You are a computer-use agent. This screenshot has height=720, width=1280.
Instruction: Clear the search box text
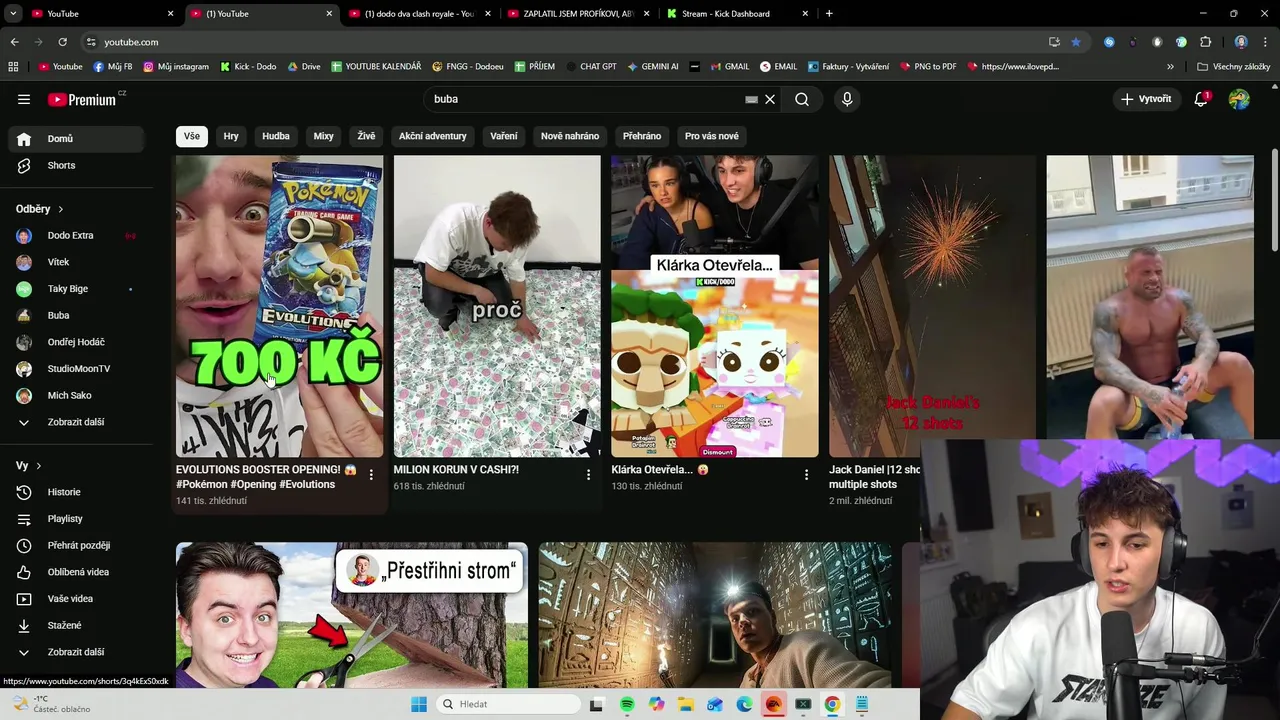[x=770, y=99]
